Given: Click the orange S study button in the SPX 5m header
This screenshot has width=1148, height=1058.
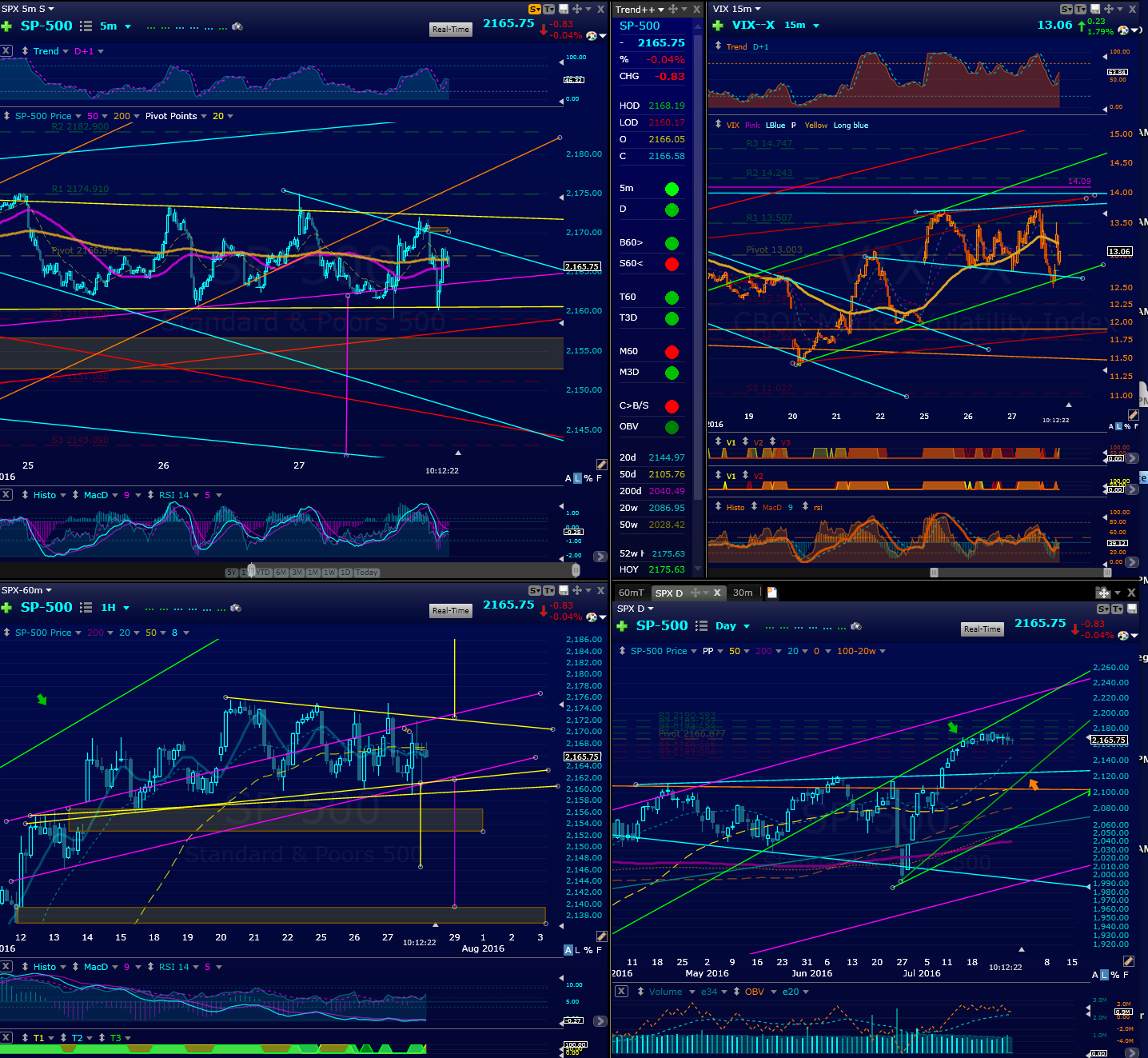Looking at the screenshot, I should (x=535, y=9).
